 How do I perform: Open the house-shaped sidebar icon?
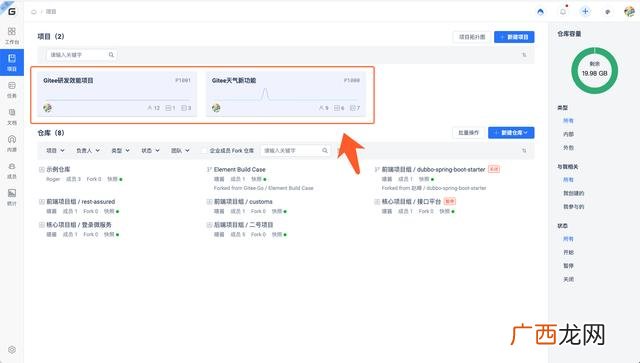12,143
